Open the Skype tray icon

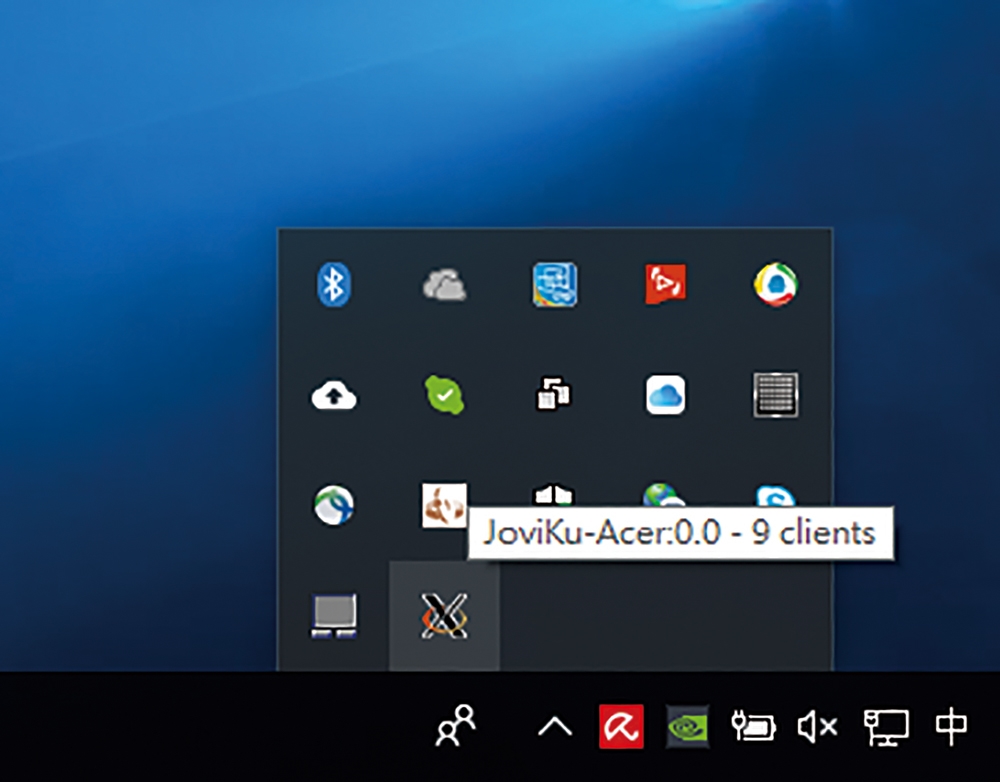776,496
